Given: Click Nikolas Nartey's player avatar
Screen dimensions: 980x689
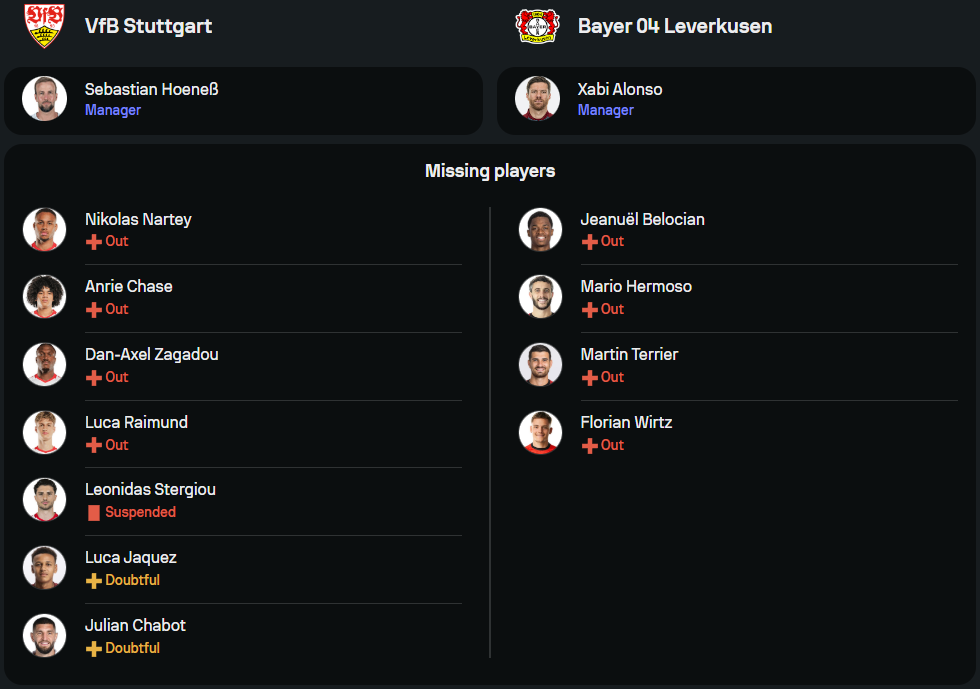Looking at the screenshot, I should (x=44, y=229).
